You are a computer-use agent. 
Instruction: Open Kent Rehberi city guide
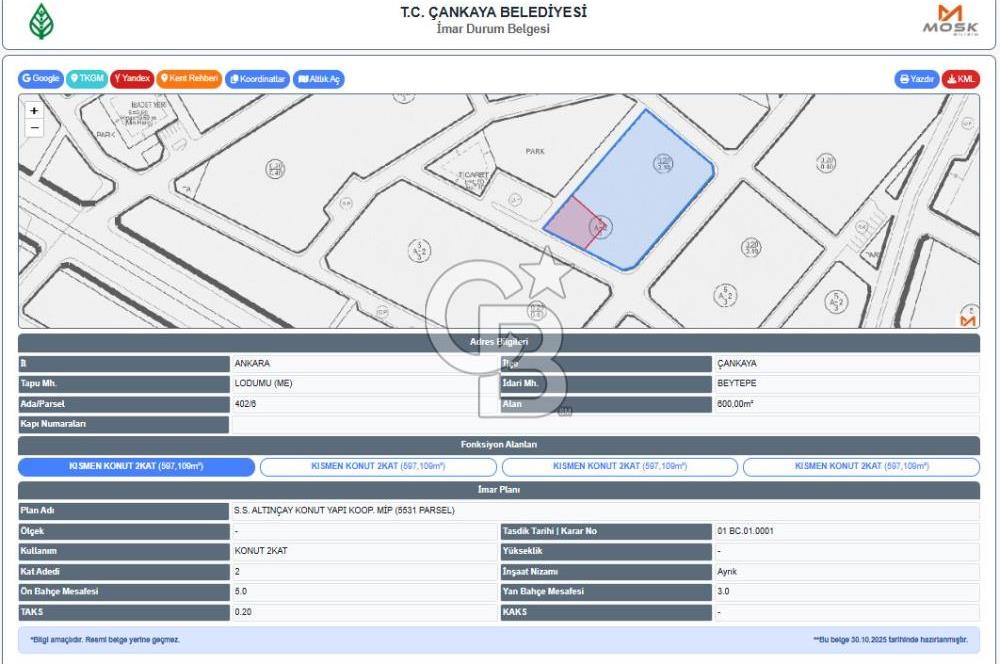[x=189, y=79]
